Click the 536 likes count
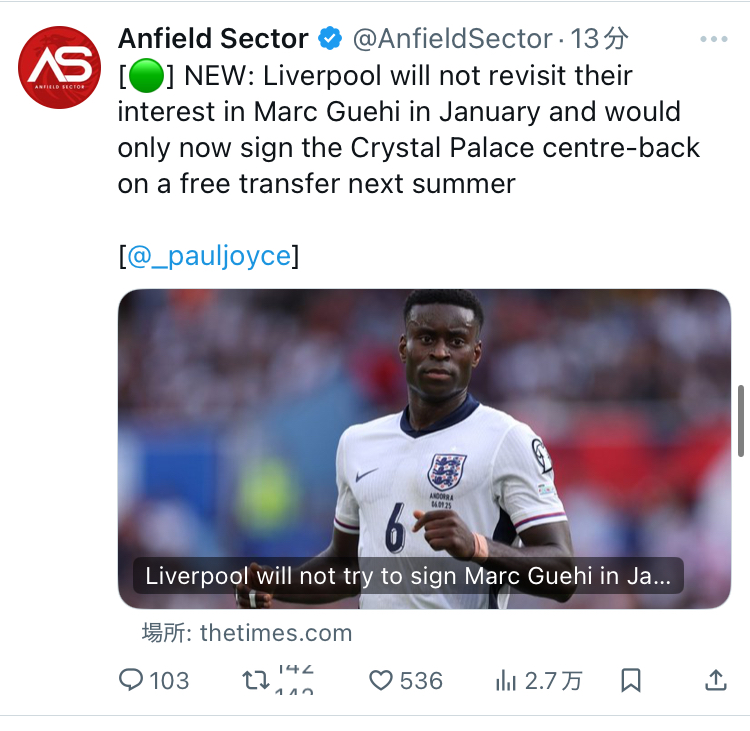Image resolution: width=750 pixels, height=731 pixels. coord(421,681)
